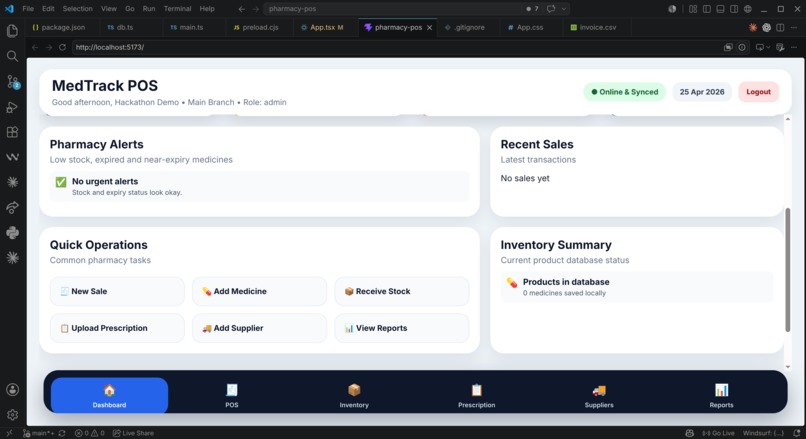Open the Customize Layout icon
806x439 pixels.
[x=693, y=9]
